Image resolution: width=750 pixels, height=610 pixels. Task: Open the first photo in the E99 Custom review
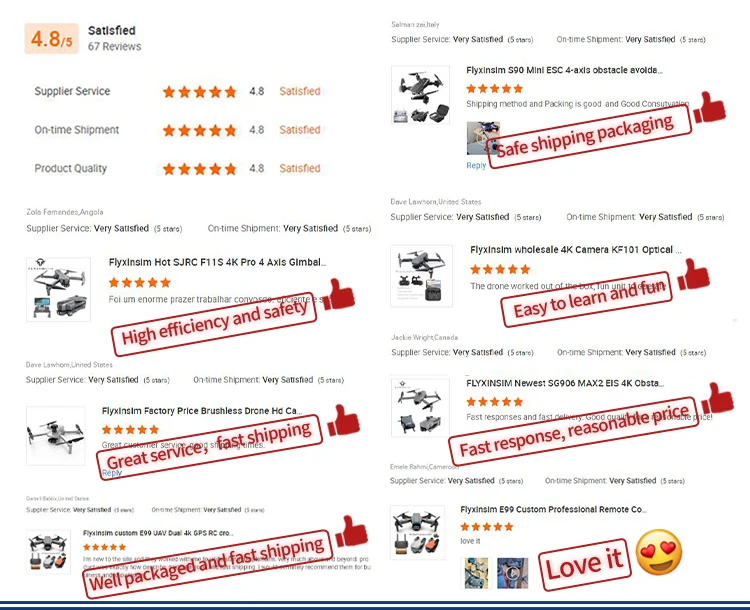pyautogui.click(x=476, y=573)
